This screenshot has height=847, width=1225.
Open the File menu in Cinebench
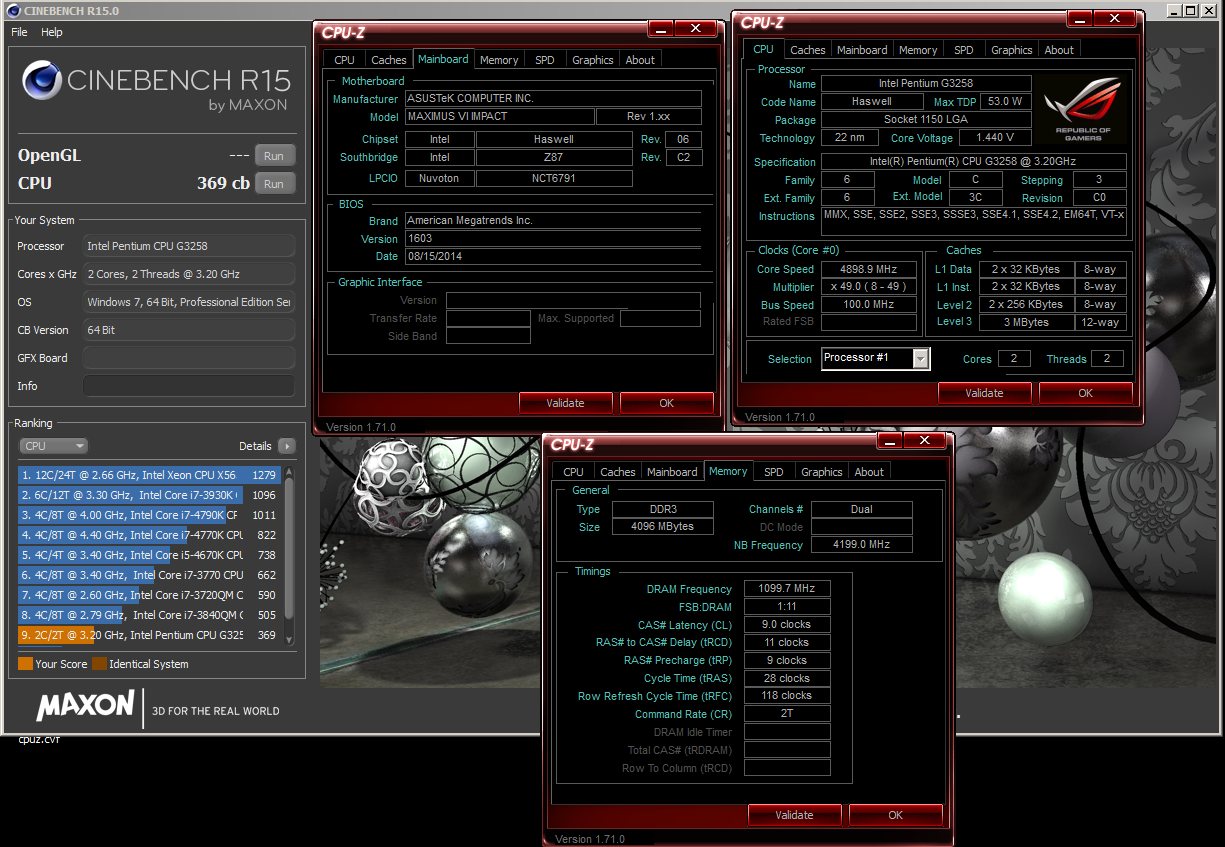[19, 32]
